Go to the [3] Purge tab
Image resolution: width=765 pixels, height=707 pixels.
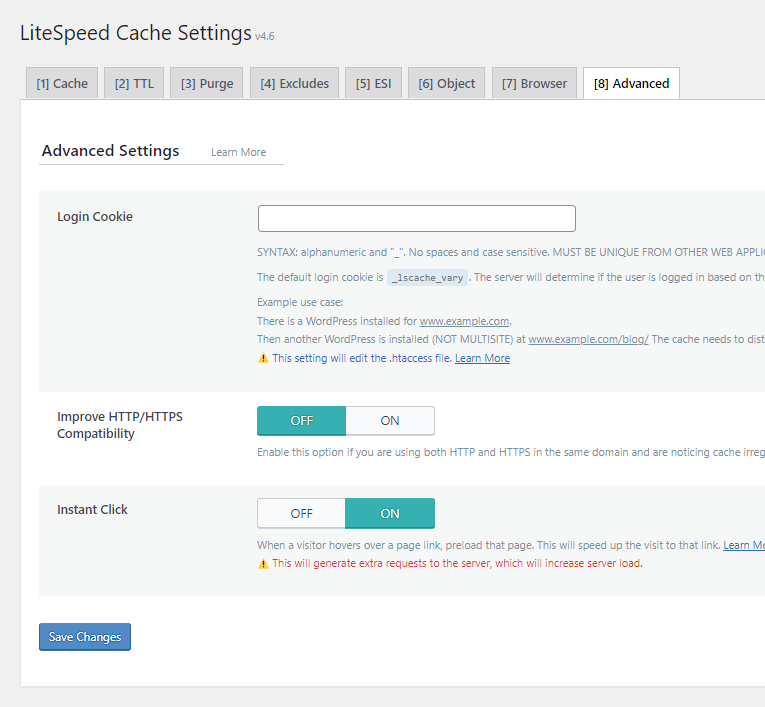click(207, 83)
